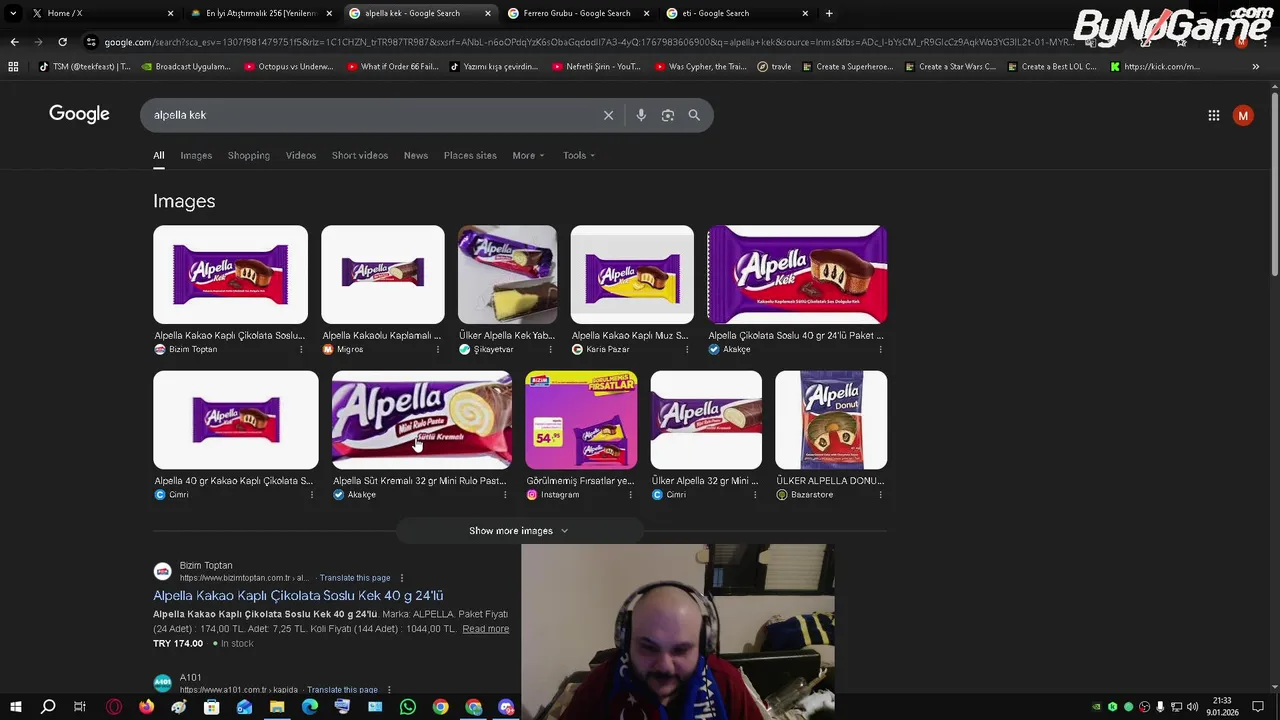Open the notification center icon
1280x720 pixels.
click(1258, 707)
